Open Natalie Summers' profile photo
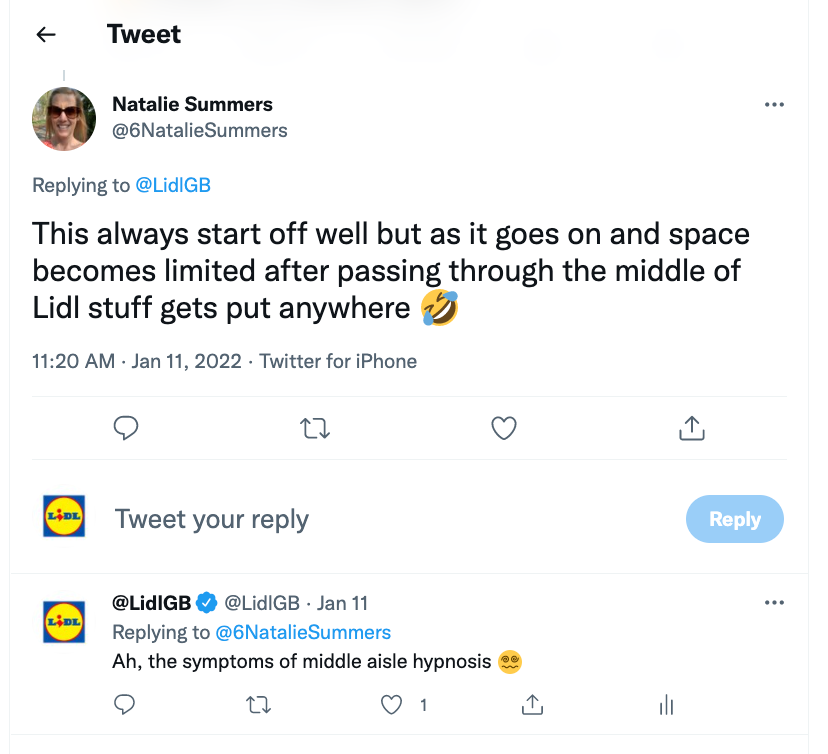 click(x=65, y=118)
